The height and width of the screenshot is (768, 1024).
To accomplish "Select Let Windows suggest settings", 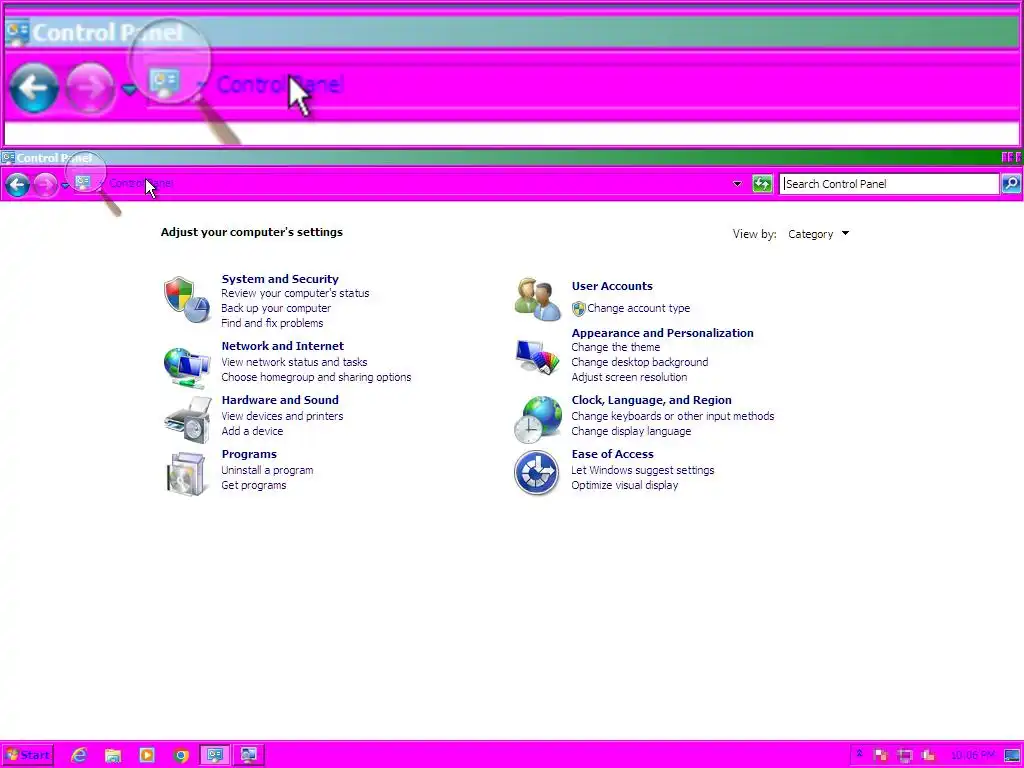I will (643, 471).
